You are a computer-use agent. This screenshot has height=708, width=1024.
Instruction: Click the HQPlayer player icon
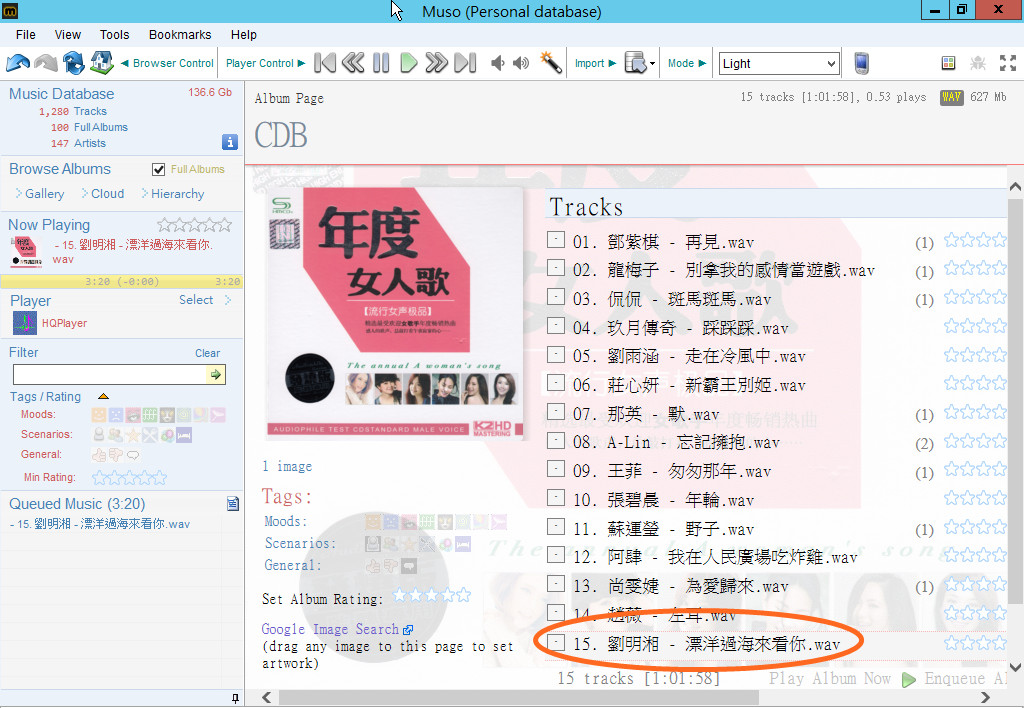(x=25, y=323)
